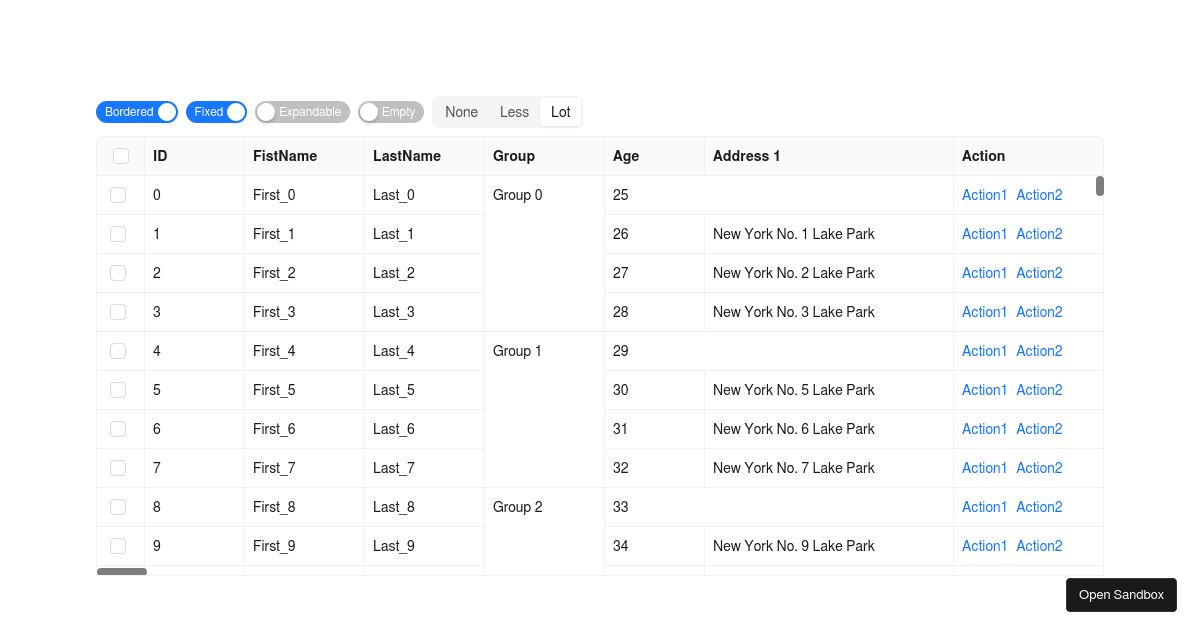The image size is (1200, 630).
Task: Select the row checkbox for ID 3
Action: click(x=118, y=312)
